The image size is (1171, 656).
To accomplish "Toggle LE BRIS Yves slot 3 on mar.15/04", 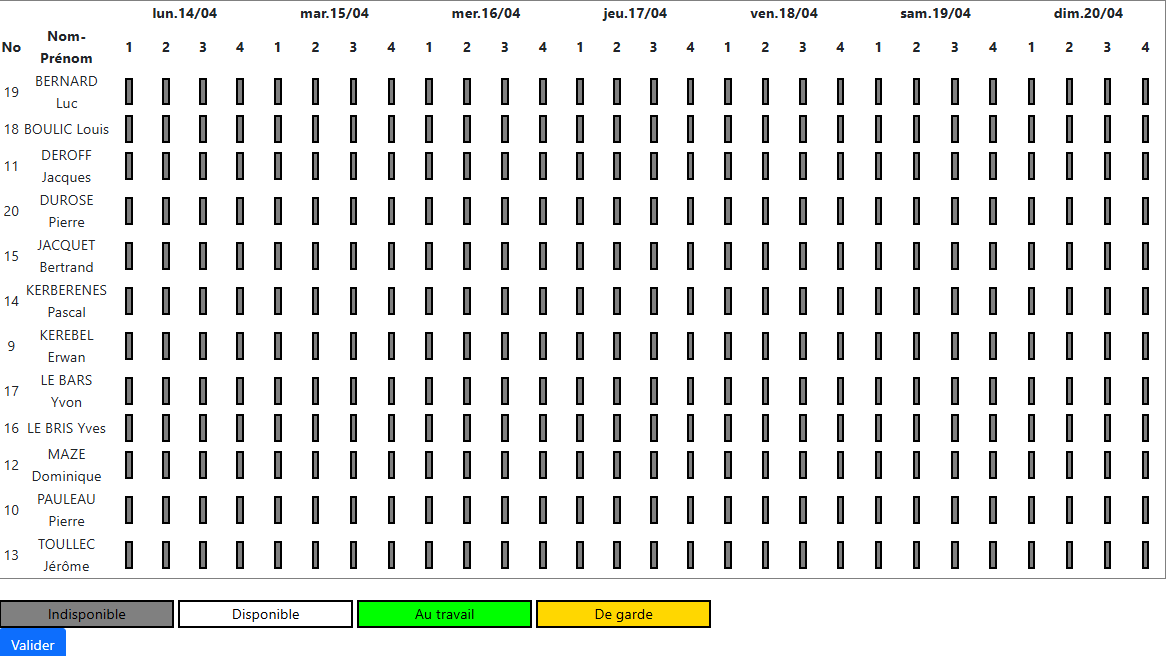I will coord(353,428).
